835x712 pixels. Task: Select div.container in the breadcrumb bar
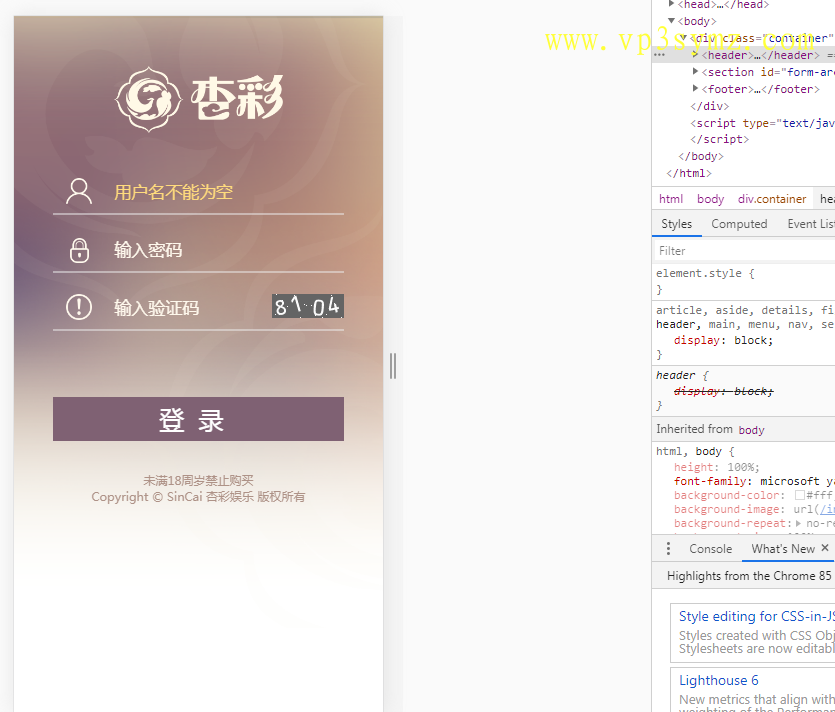pos(772,199)
